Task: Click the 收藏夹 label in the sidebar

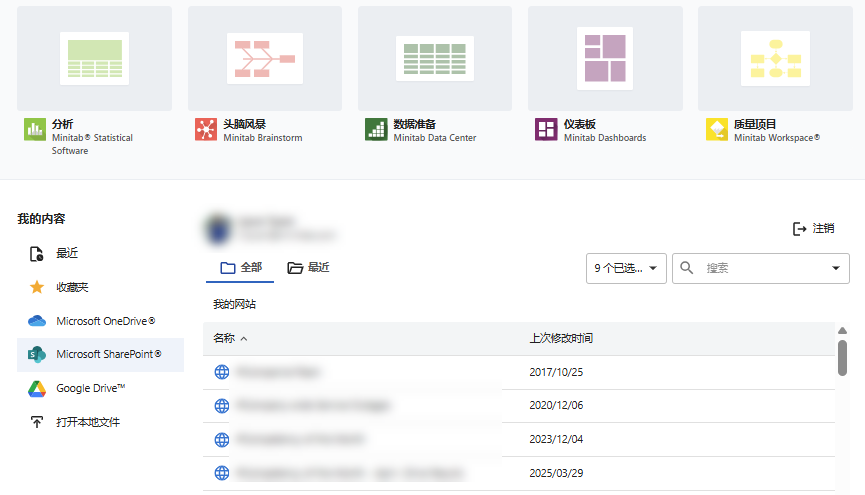Action: click(x=72, y=287)
